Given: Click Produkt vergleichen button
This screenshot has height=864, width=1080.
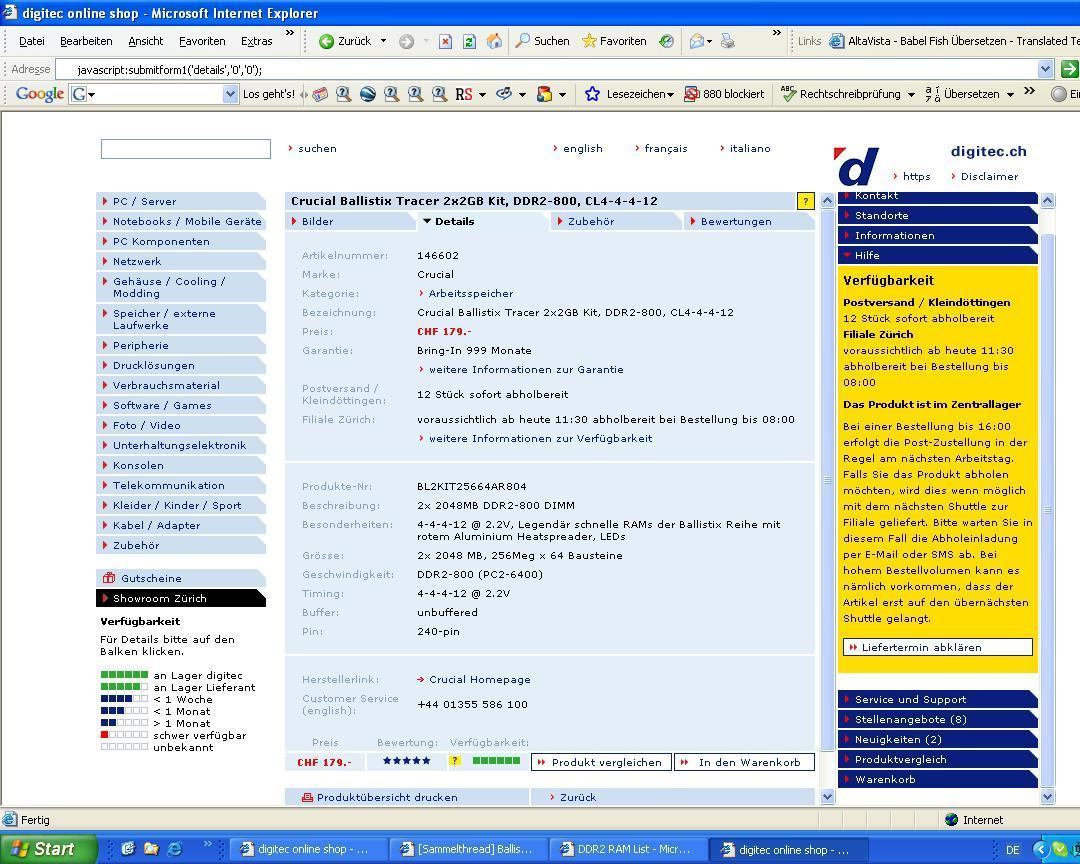Looking at the screenshot, I should 601,762.
